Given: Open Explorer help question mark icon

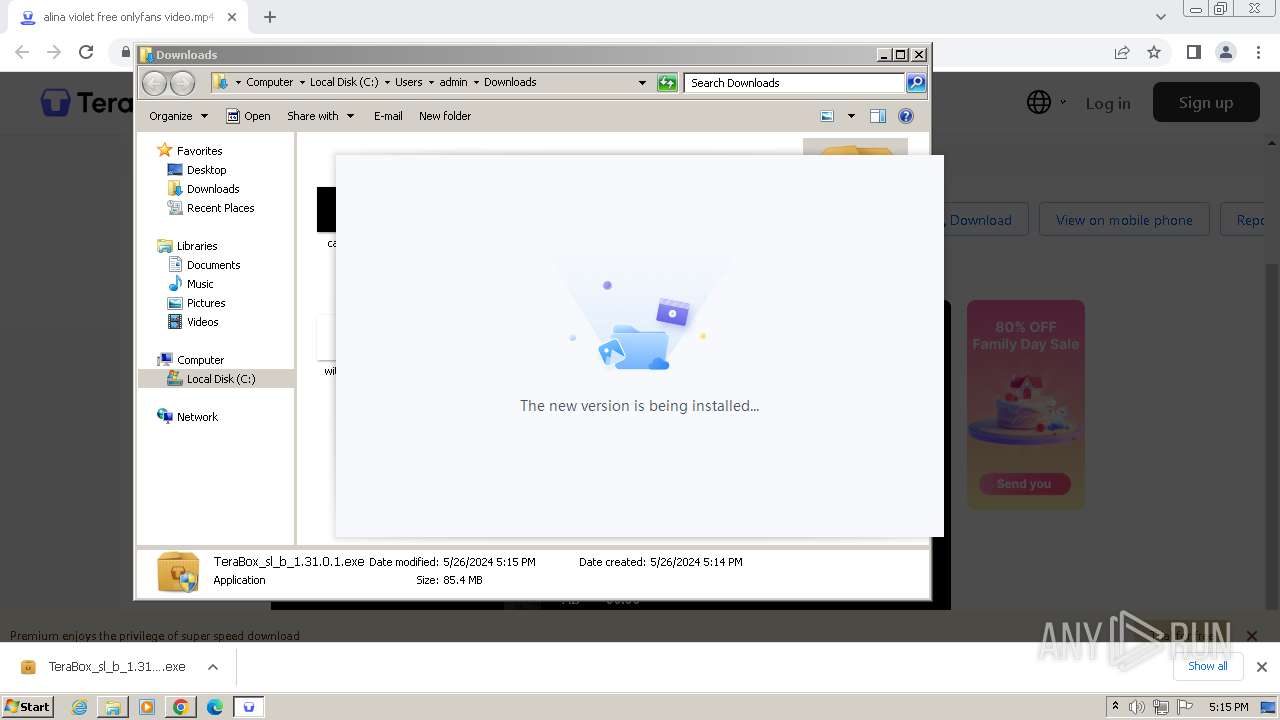Looking at the screenshot, I should tap(906, 116).
